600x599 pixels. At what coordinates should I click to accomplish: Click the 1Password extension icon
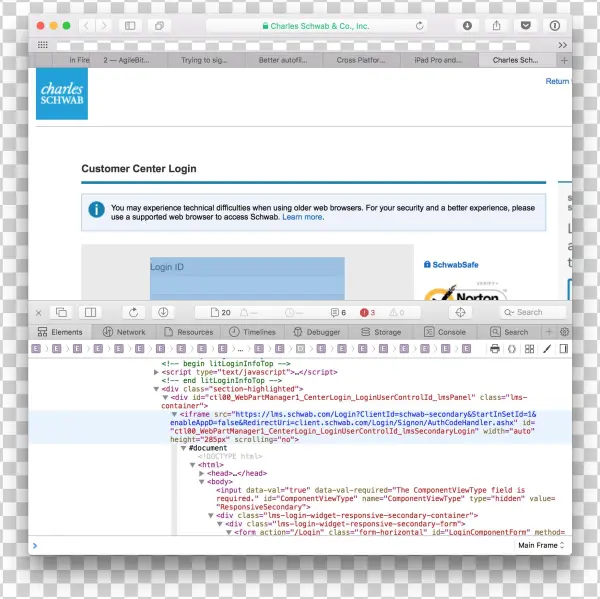[x=555, y=26]
